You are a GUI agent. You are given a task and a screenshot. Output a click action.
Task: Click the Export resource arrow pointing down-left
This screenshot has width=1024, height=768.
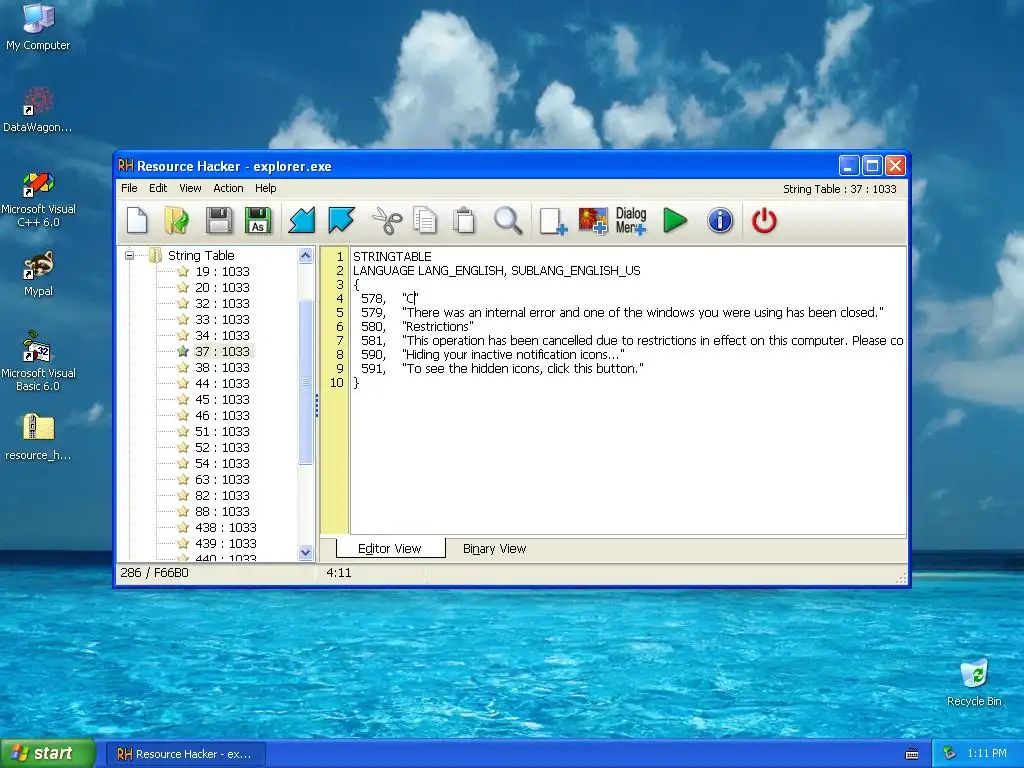[302, 221]
